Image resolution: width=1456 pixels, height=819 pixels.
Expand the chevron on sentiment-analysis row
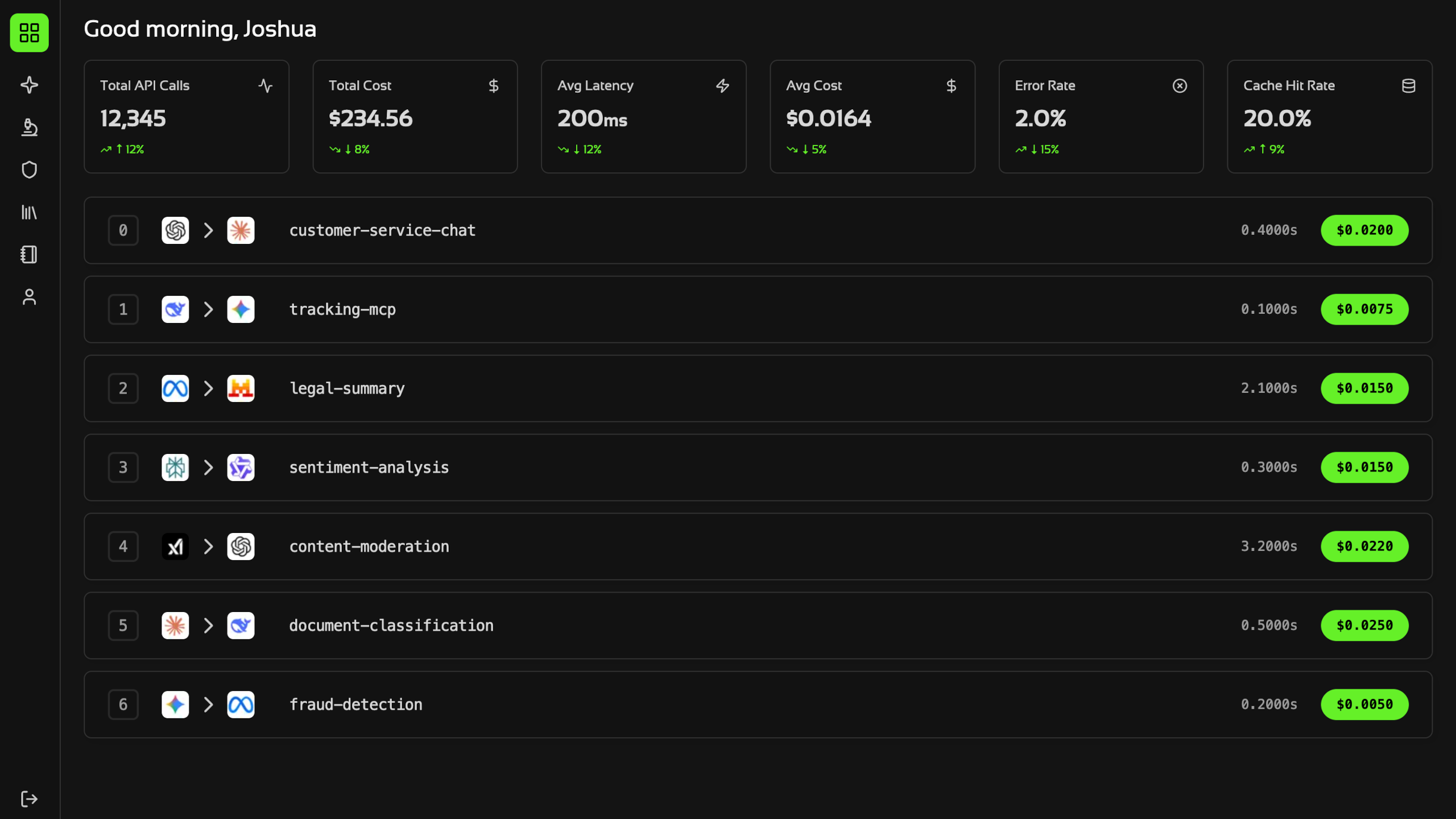(x=208, y=468)
